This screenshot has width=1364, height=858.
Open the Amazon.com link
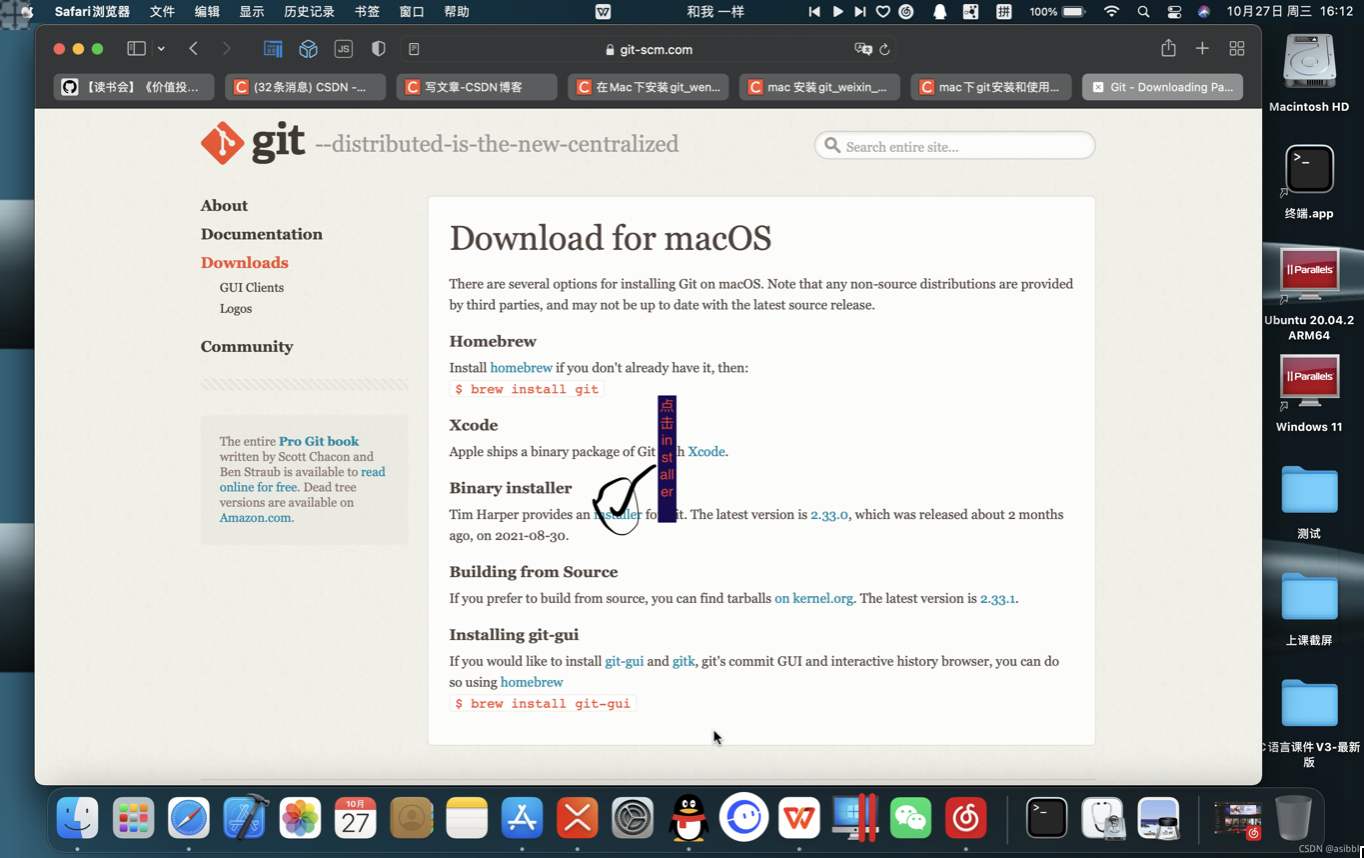tap(256, 518)
